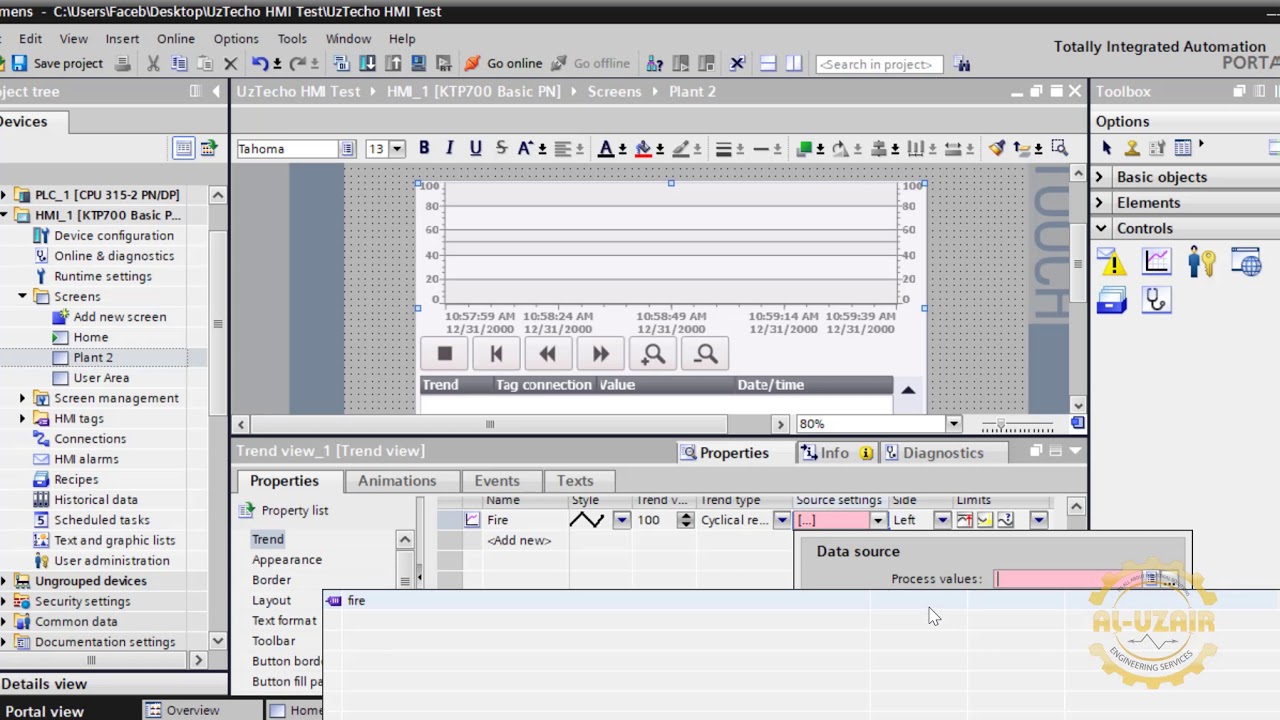Screen dimensions: 1280x720
Task: Open the Info tab in inspector
Action: coord(836,453)
